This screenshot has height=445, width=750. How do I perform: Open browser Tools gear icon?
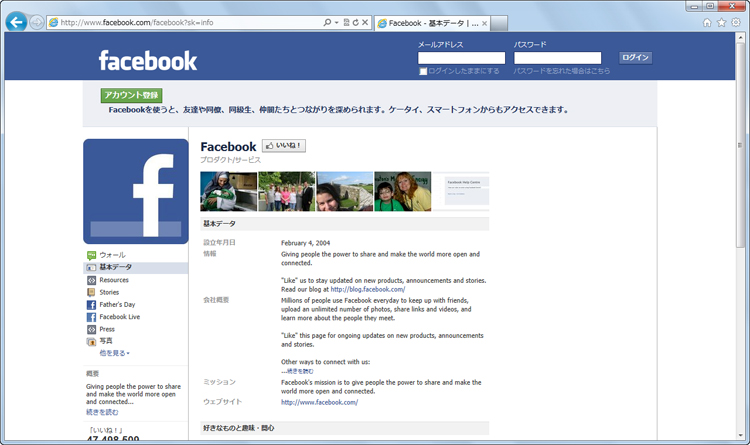click(736, 22)
